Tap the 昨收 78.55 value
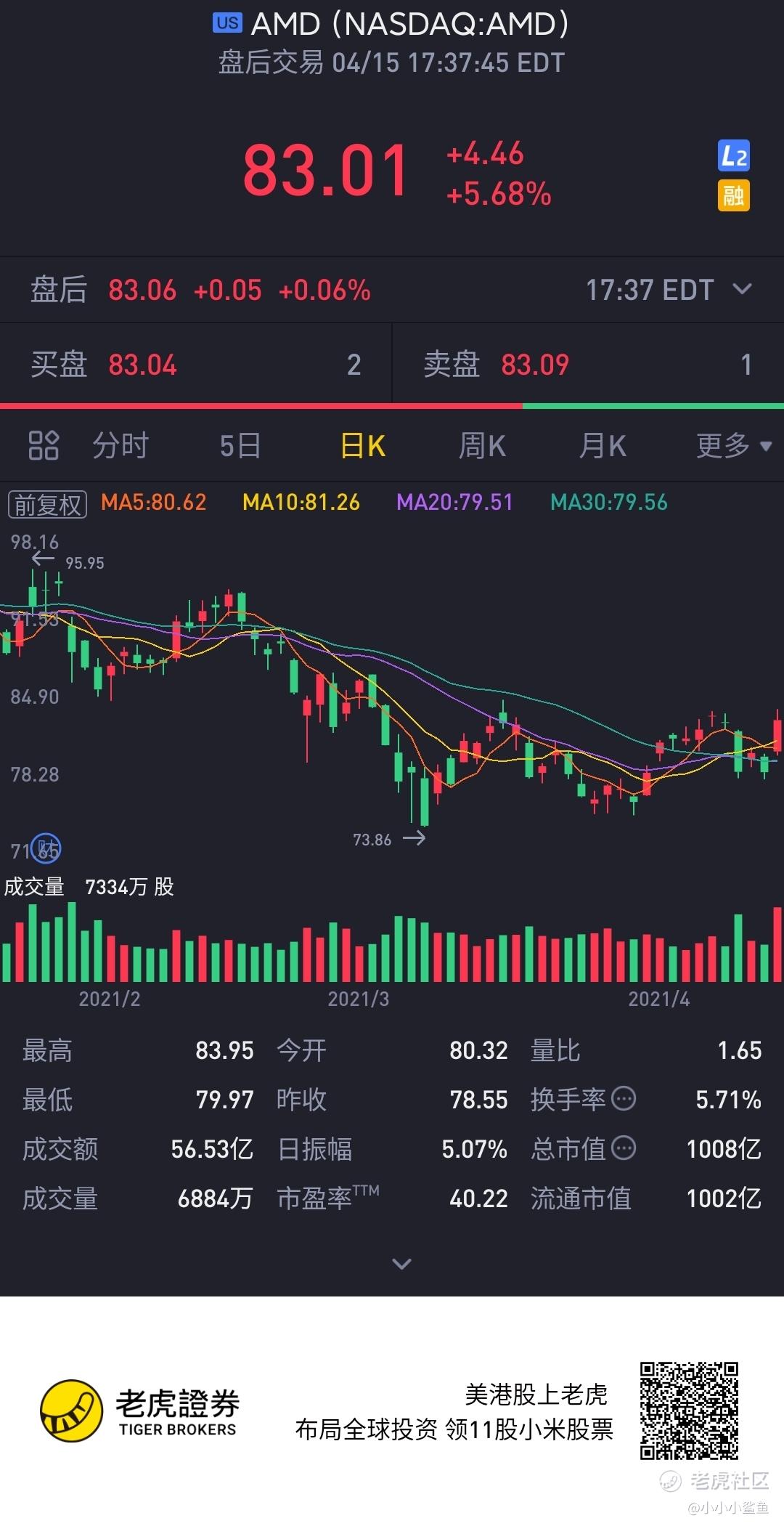Image resolution: width=784 pixels, height=1526 pixels. pyautogui.click(x=478, y=1100)
